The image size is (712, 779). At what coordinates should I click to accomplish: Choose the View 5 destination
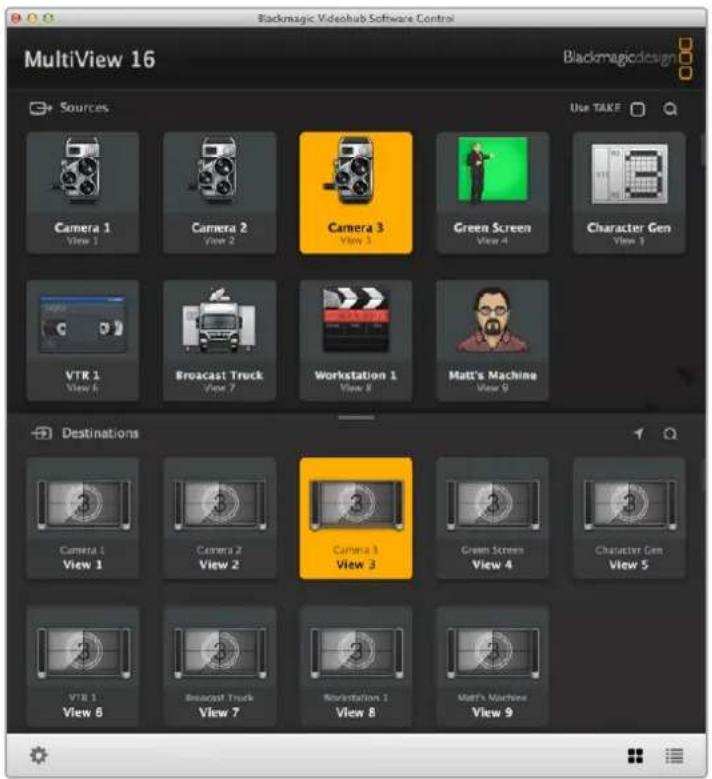click(x=629, y=518)
